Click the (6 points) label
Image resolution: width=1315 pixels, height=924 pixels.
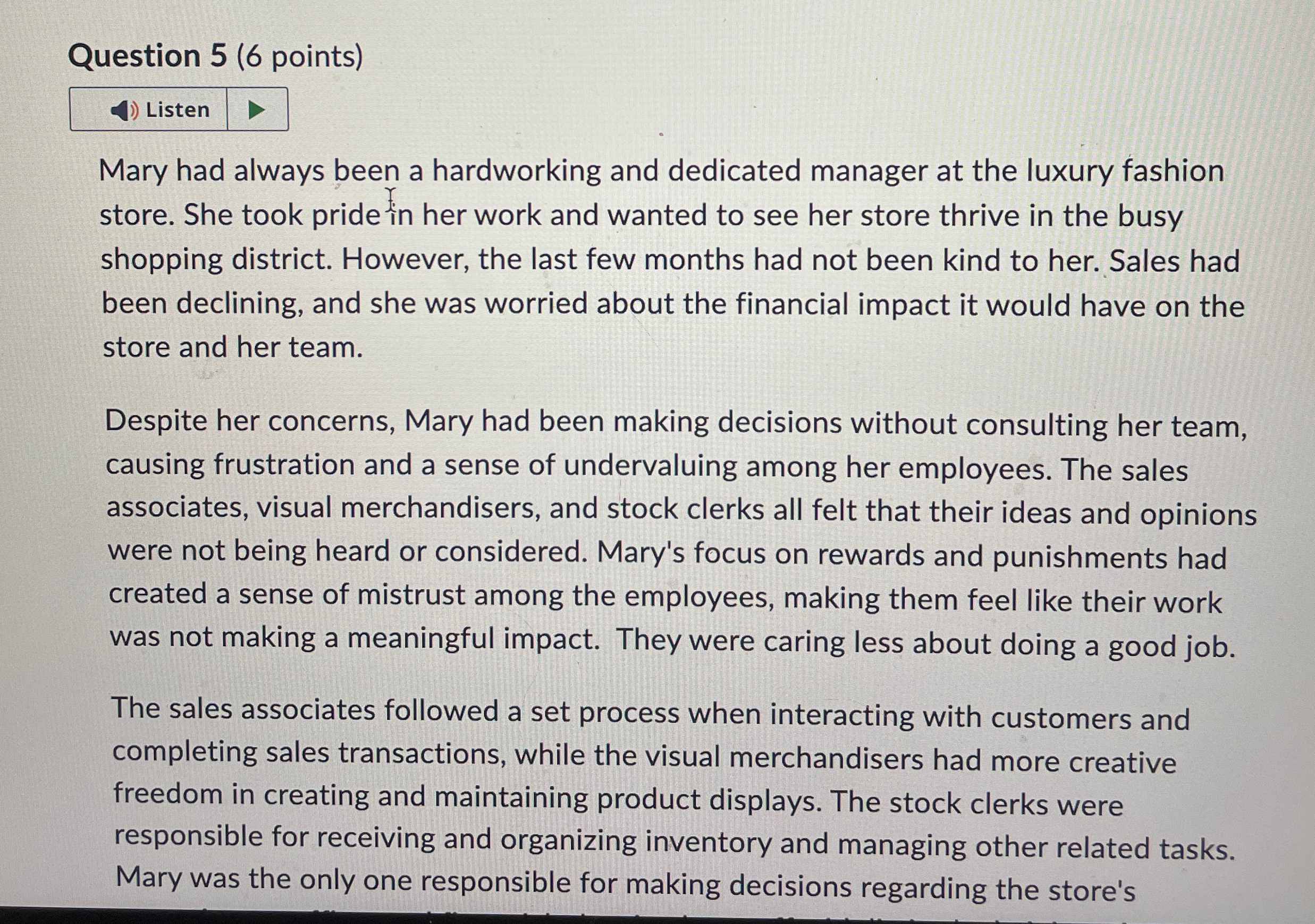point(300,57)
